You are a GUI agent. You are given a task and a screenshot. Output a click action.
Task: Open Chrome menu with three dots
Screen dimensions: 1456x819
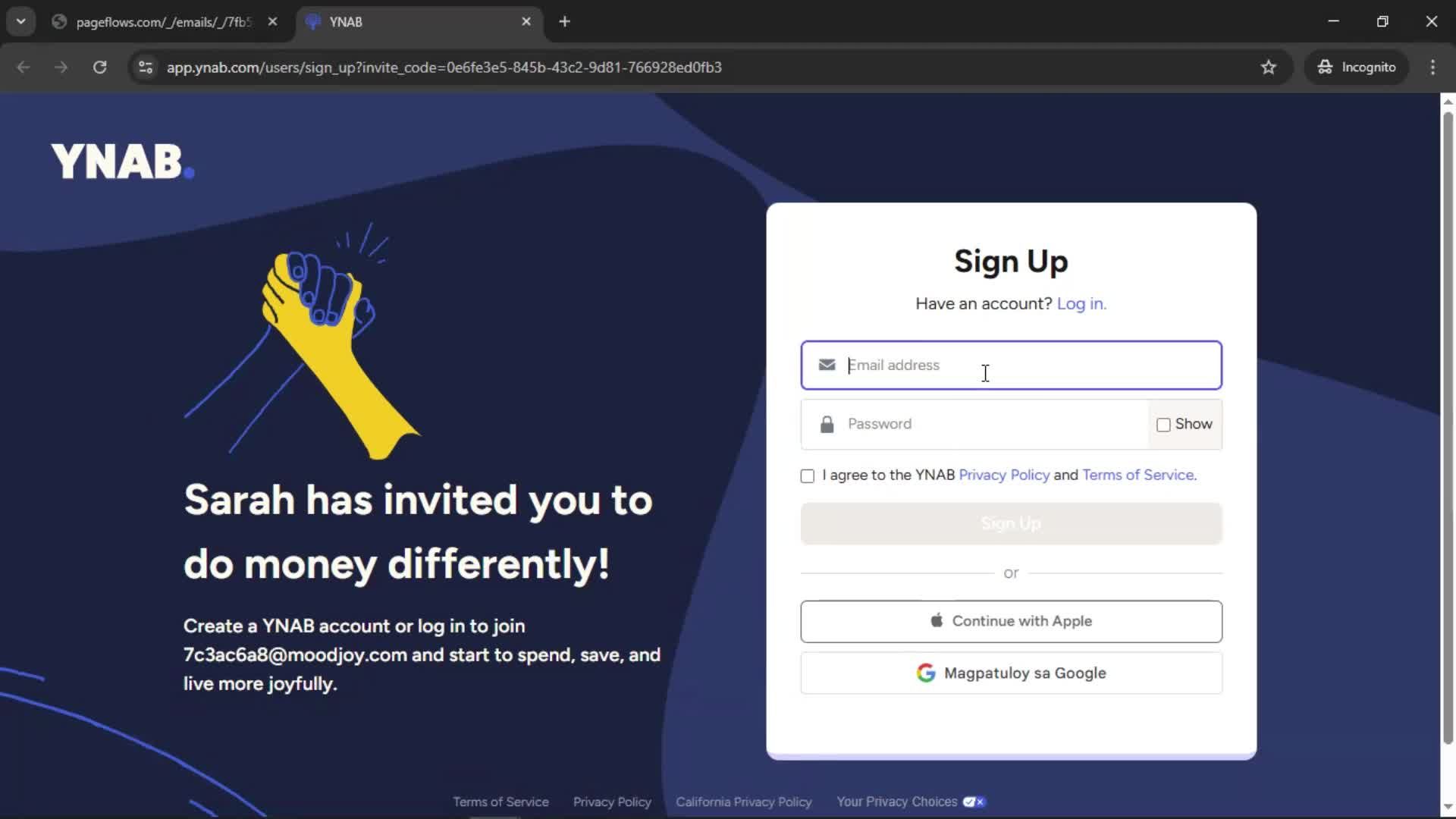pos(1432,67)
